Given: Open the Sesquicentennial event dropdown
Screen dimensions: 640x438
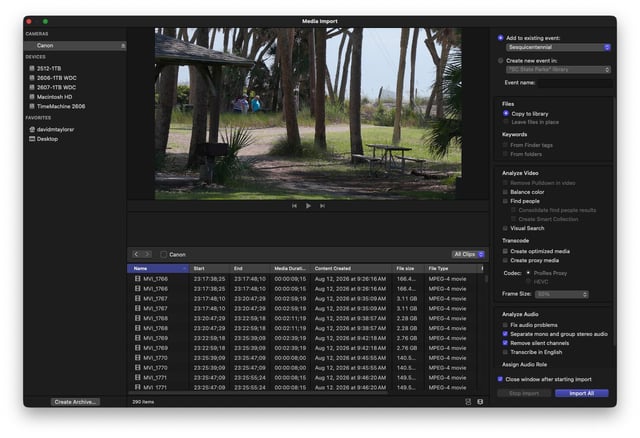Looking at the screenshot, I should click(558, 47).
